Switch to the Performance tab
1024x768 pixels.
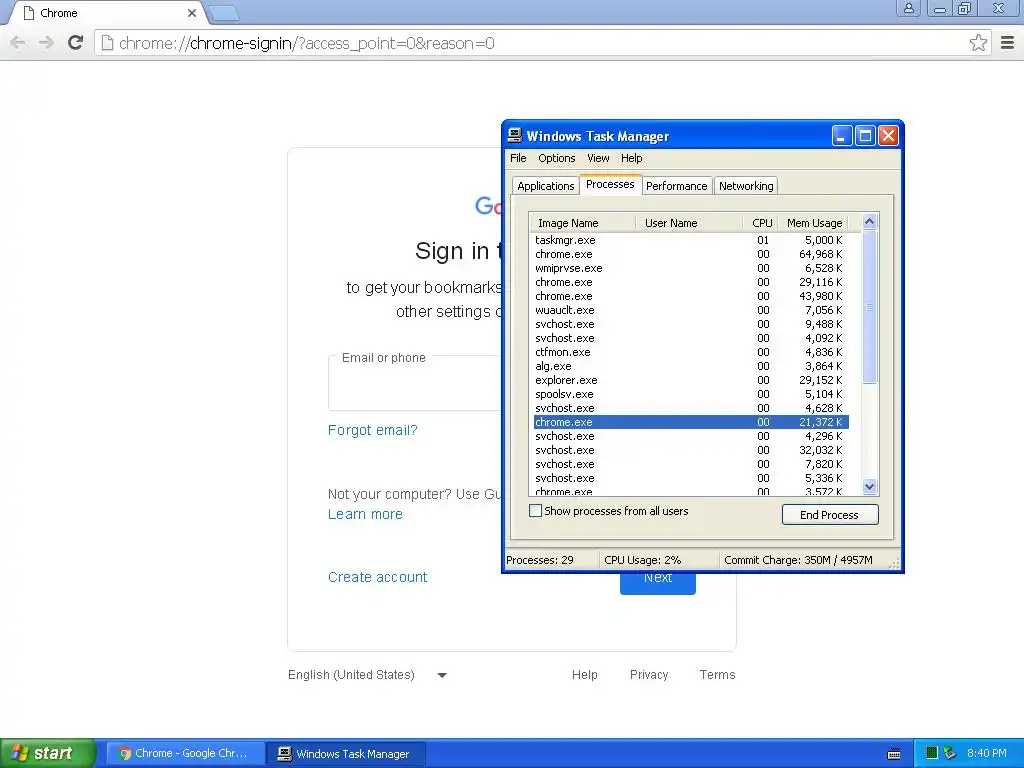click(x=676, y=186)
